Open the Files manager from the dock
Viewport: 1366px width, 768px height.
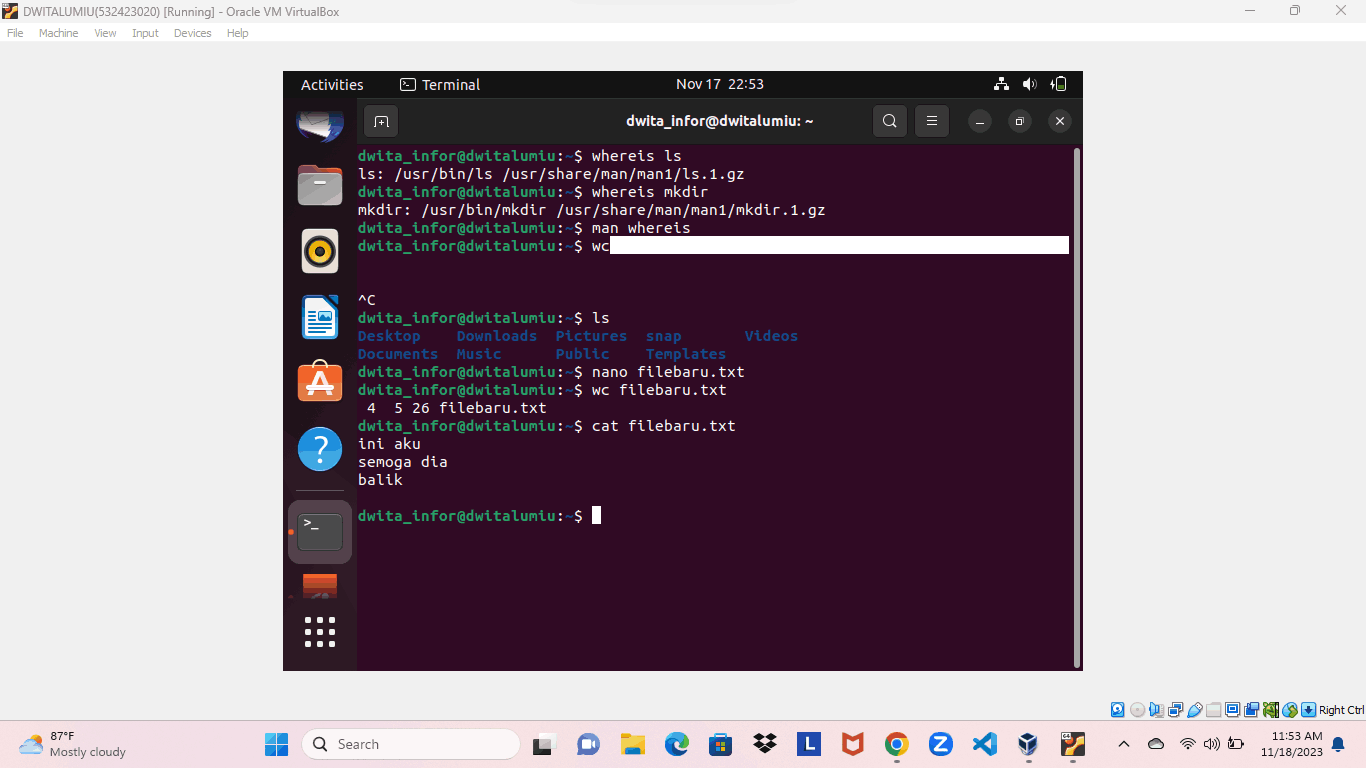click(320, 185)
